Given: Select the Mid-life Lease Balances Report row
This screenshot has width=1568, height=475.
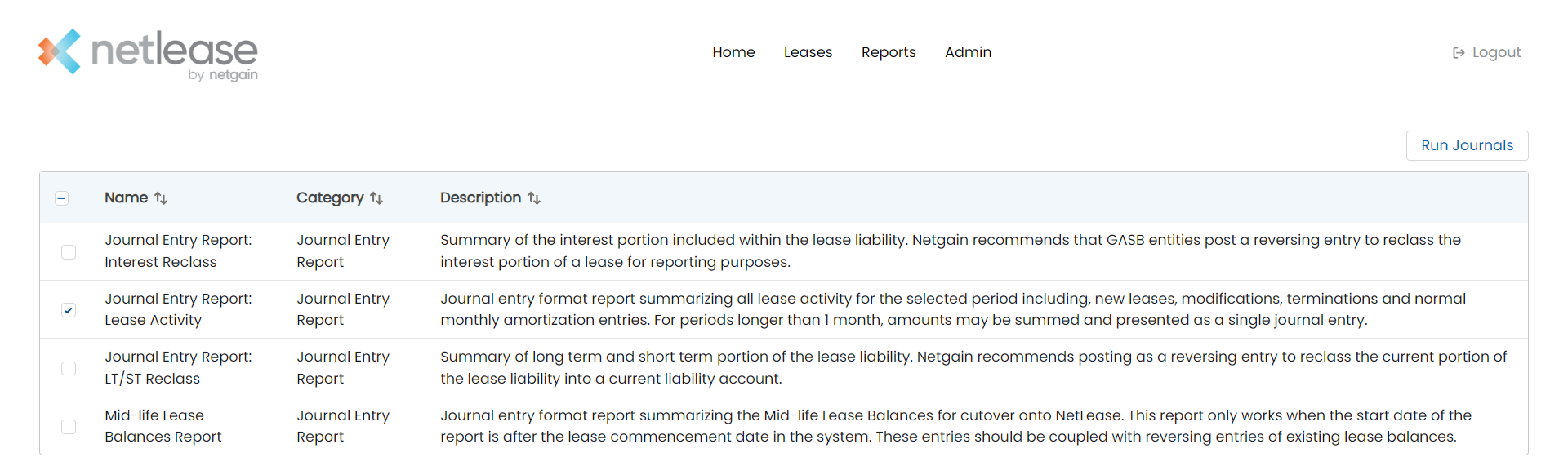Looking at the screenshot, I should click(x=784, y=426).
